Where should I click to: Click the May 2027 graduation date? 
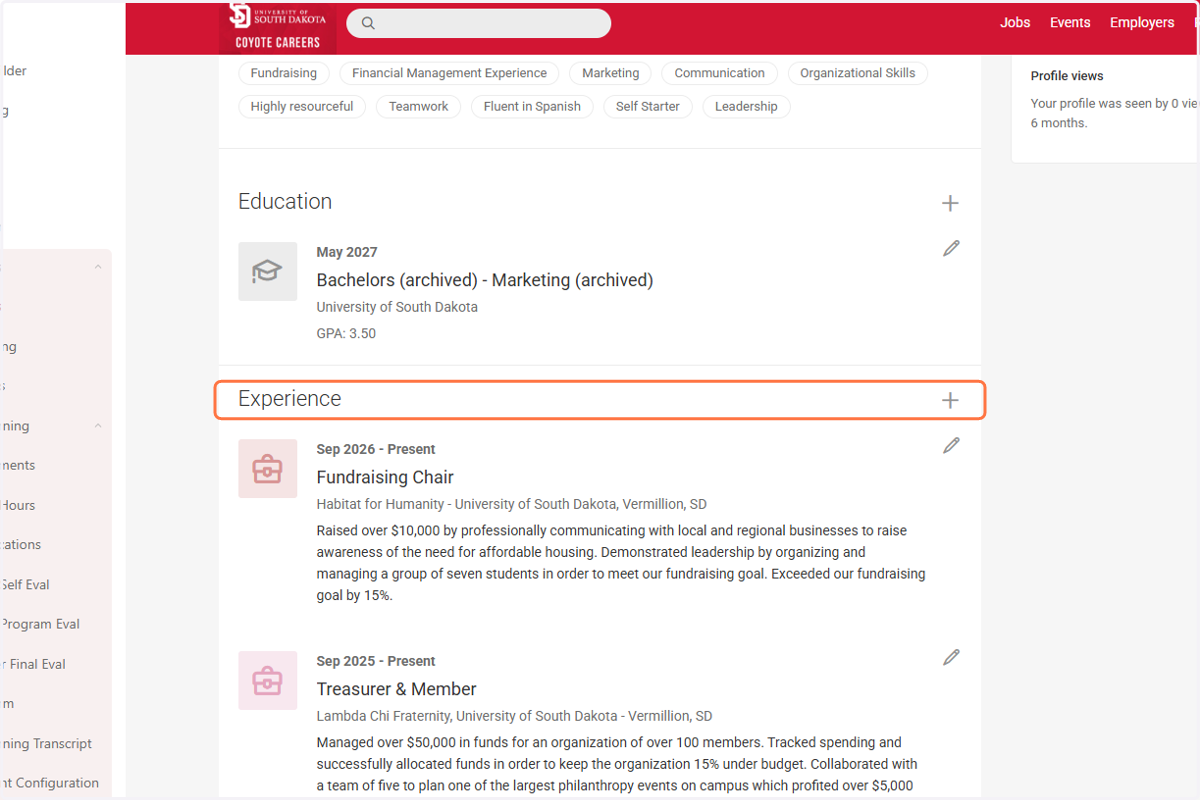347,252
